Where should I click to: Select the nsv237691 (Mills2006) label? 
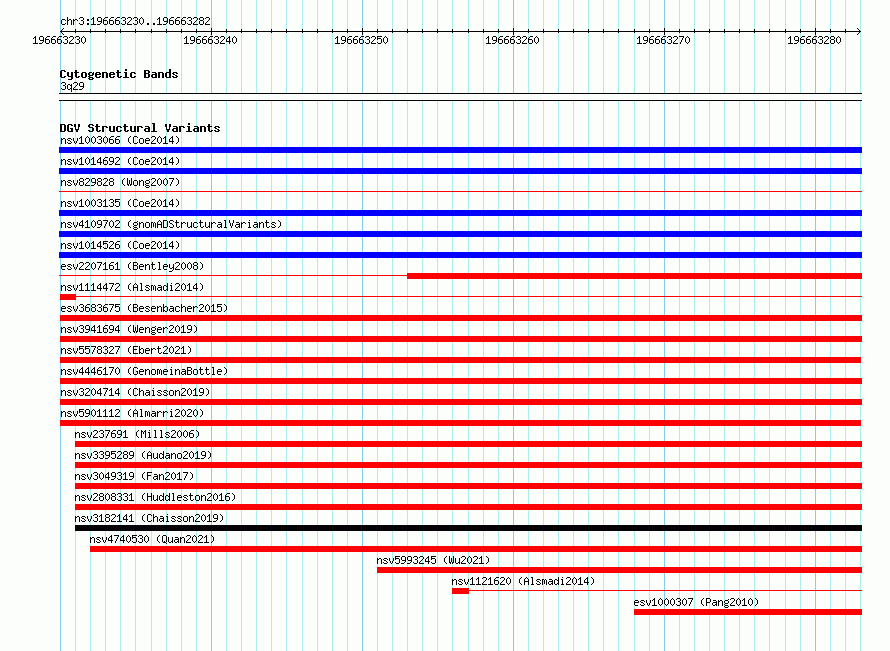tap(137, 434)
